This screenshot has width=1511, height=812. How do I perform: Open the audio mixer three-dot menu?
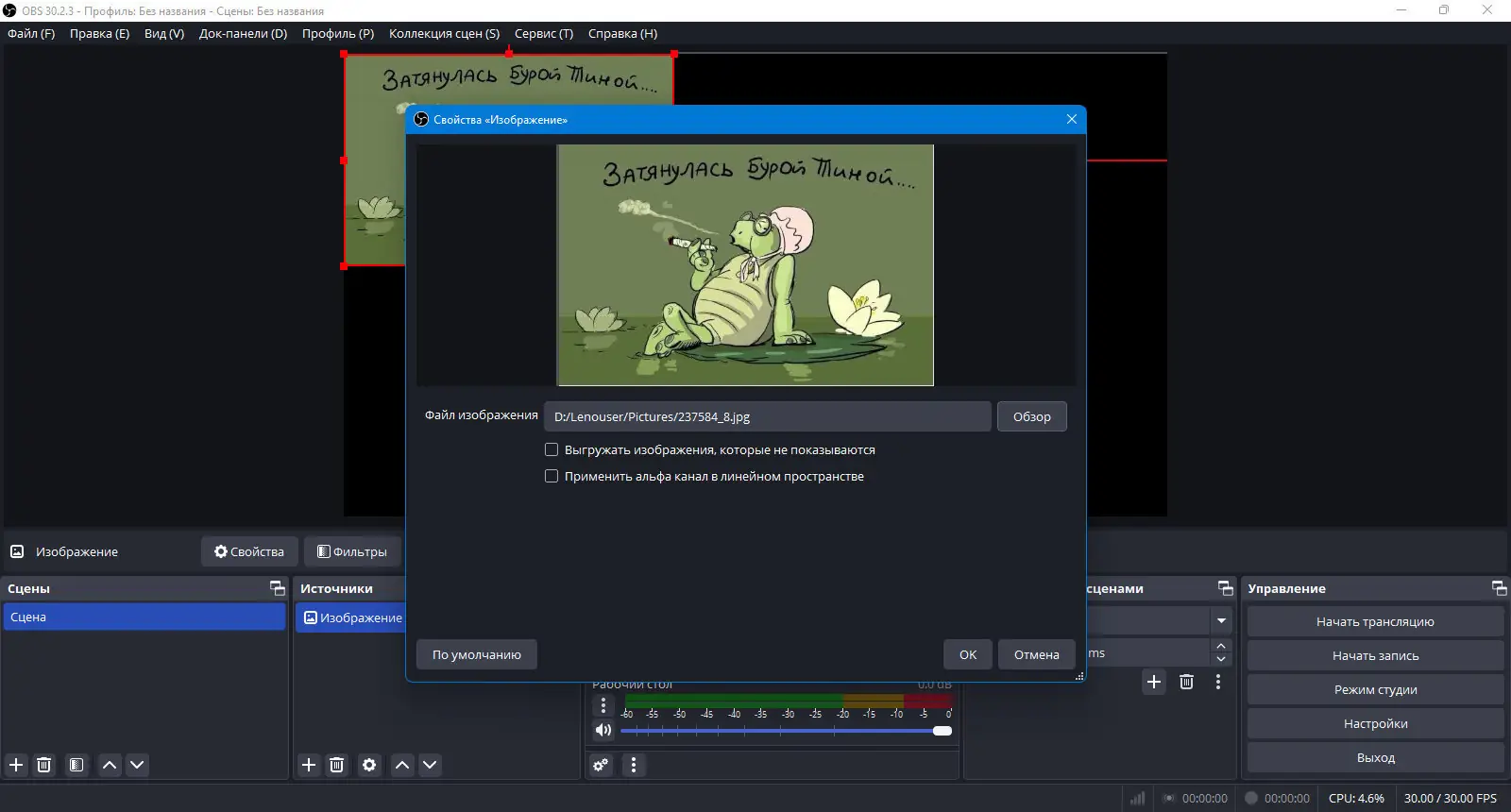(634, 765)
